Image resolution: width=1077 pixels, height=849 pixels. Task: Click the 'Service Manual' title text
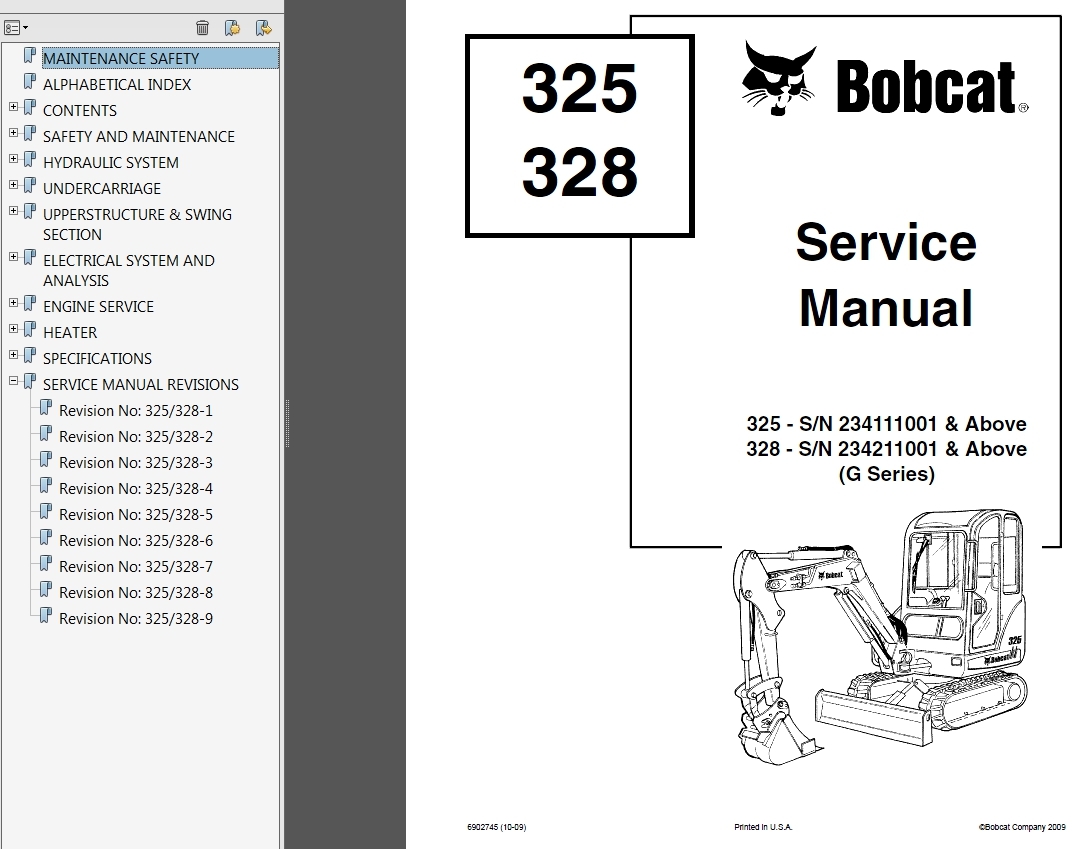click(886, 275)
